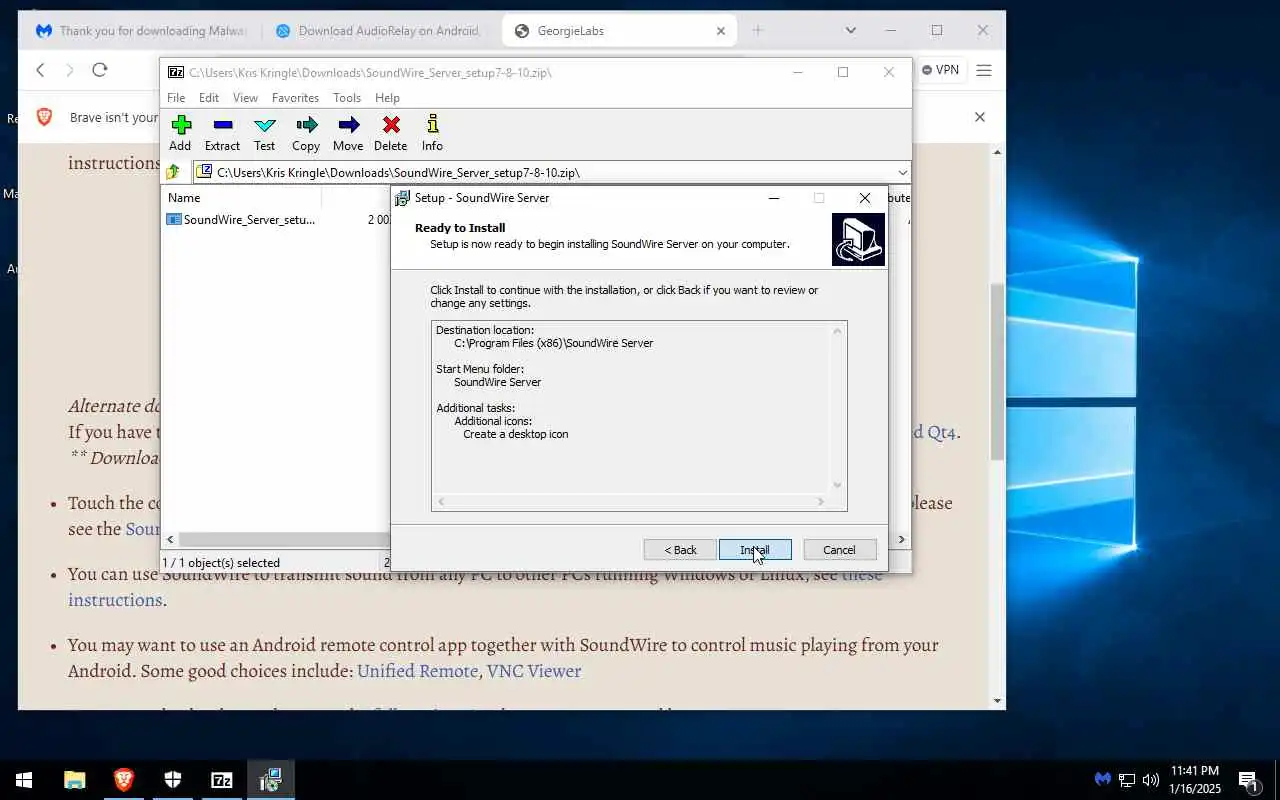
Task: Cancel the SoundWire Server setup
Action: pyautogui.click(x=839, y=550)
